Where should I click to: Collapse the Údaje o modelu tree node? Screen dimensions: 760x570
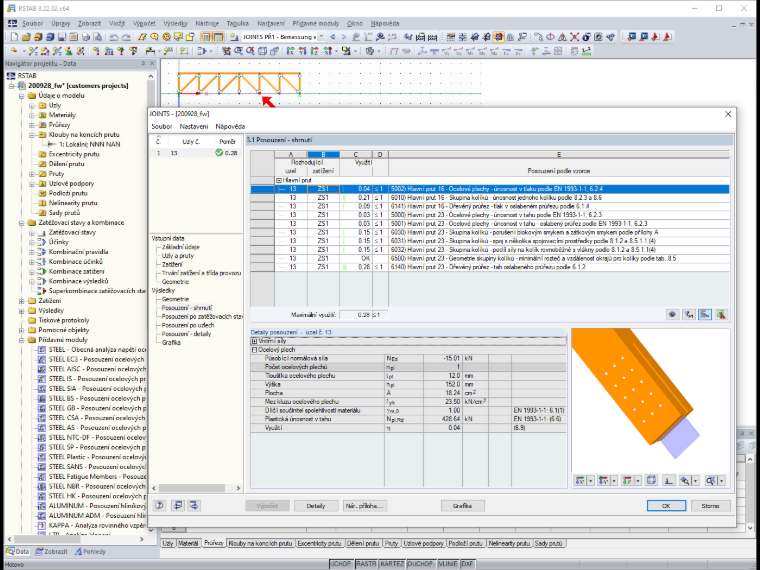tap(22, 95)
